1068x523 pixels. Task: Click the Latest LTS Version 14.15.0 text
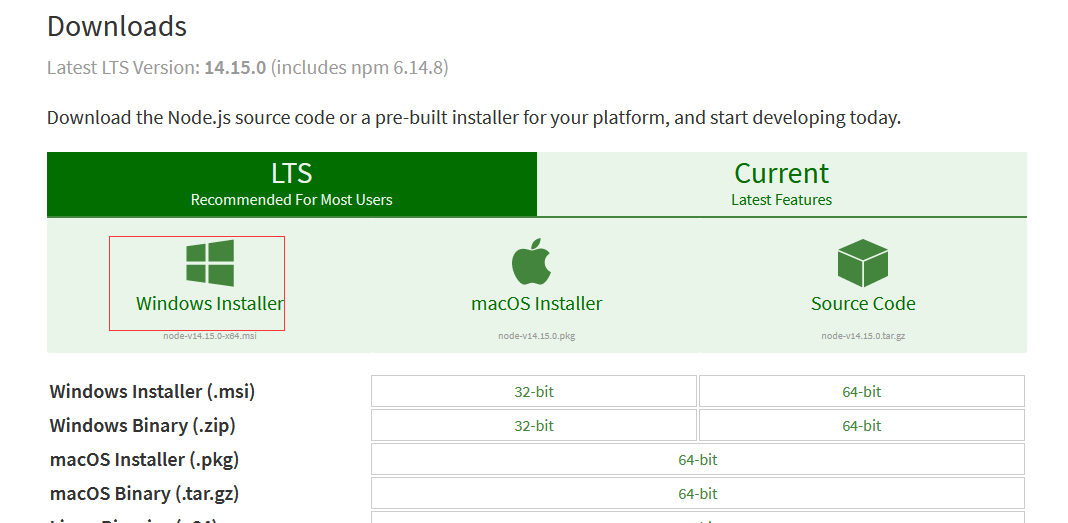point(157,67)
